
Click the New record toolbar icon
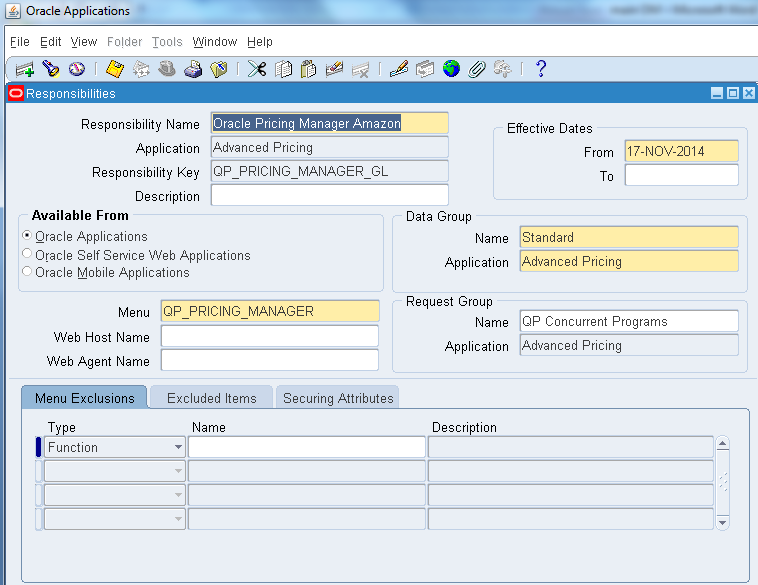point(25,69)
